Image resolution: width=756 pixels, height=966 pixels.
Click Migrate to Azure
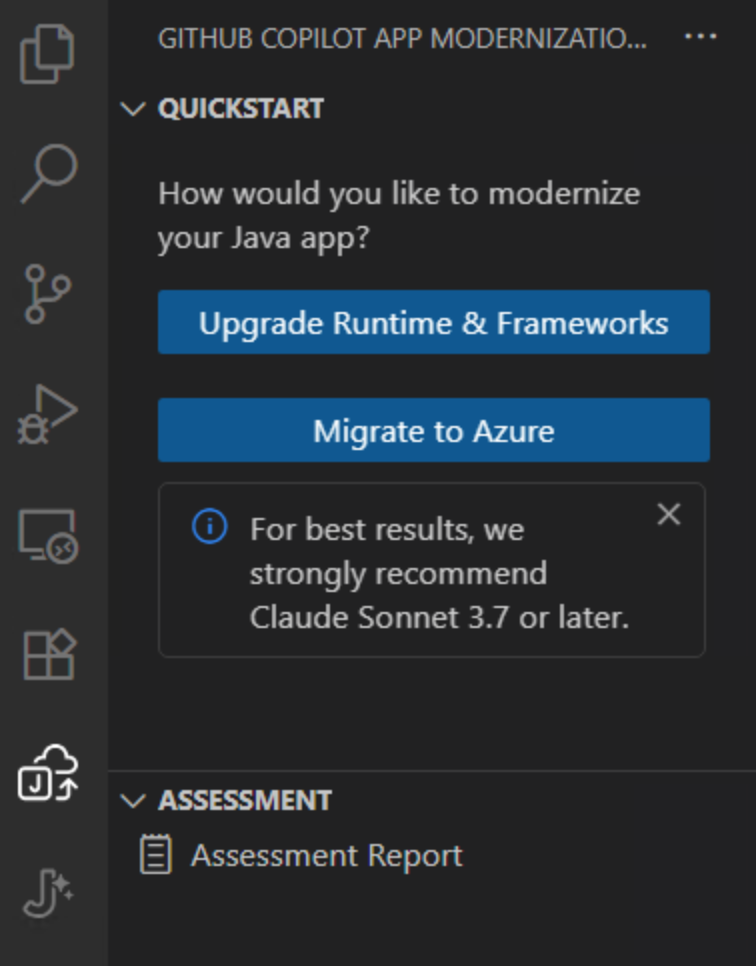pos(433,430)
